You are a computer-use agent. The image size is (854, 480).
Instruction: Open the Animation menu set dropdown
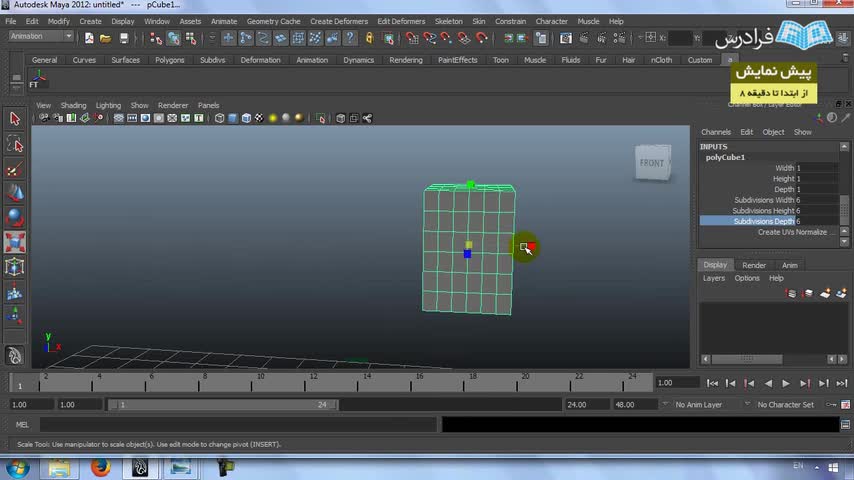tap(40, 36)
